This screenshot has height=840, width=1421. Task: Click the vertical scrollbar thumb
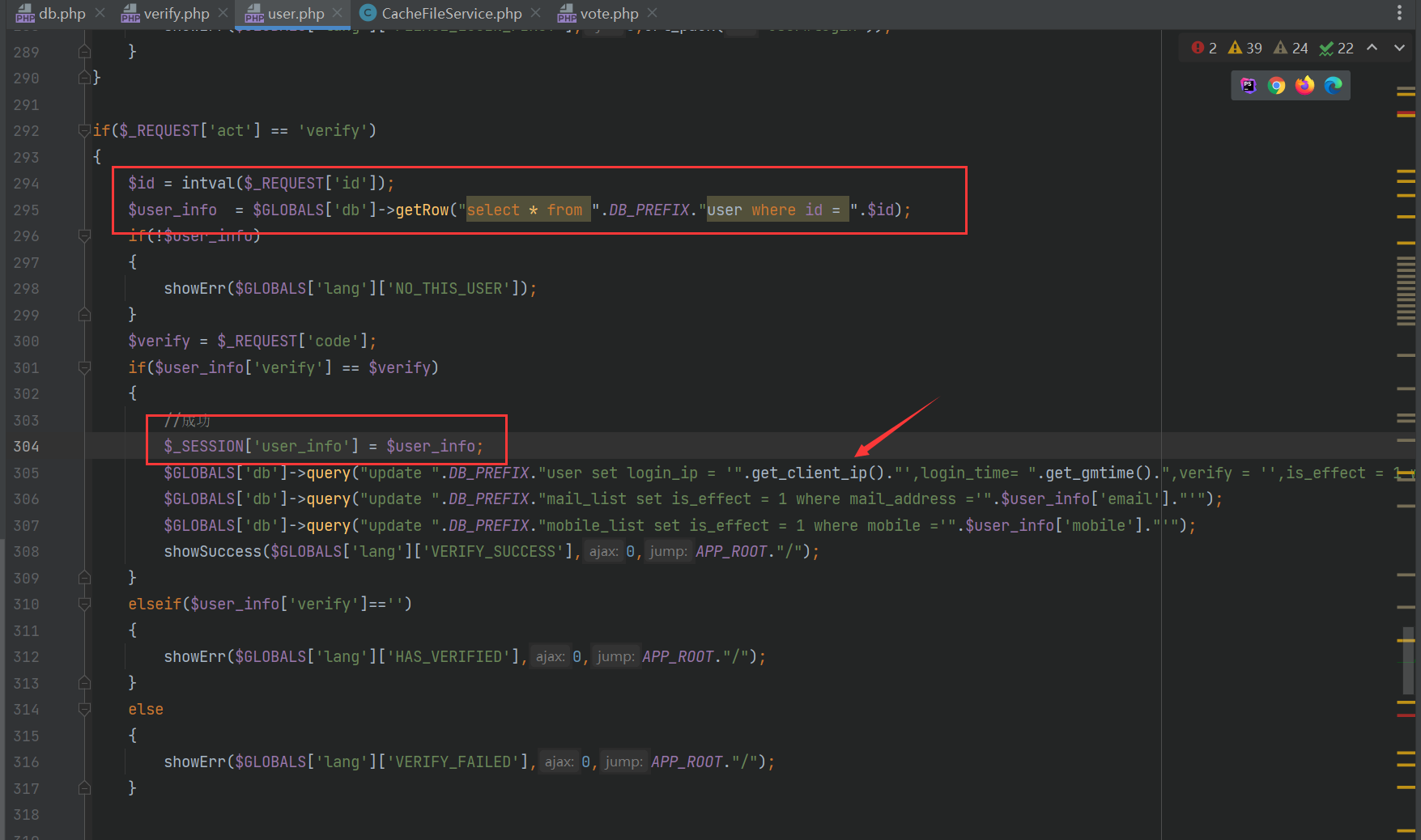(x=1408, y=660)
